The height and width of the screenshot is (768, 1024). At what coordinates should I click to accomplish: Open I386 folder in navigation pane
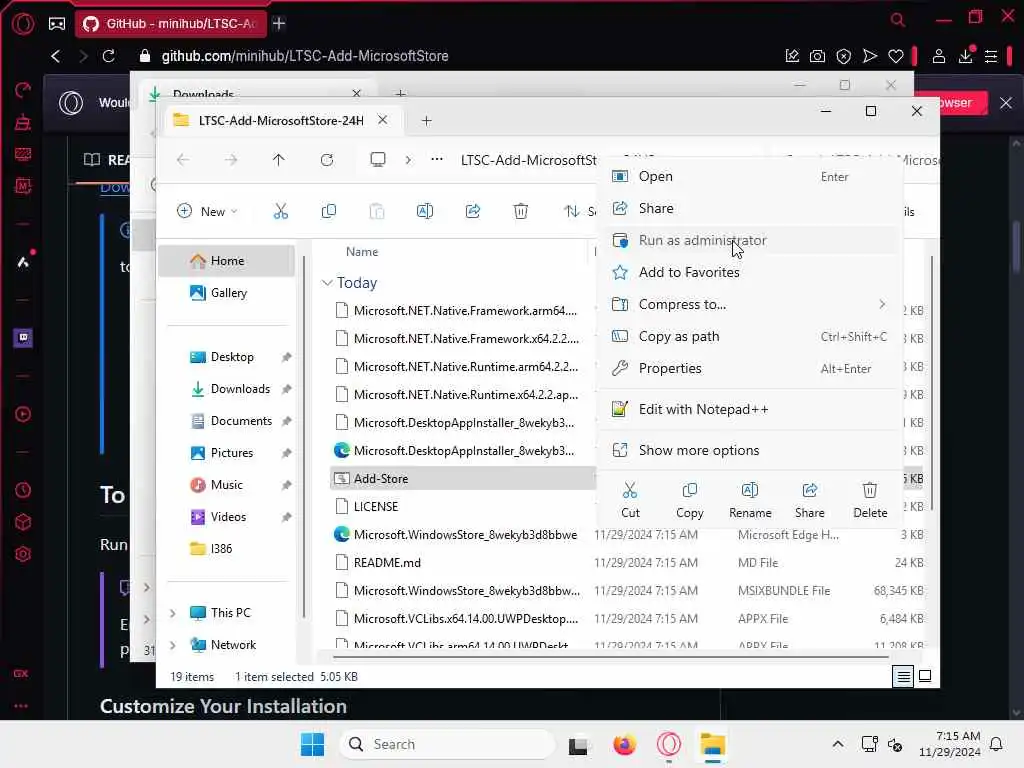[x=227, y=549]
